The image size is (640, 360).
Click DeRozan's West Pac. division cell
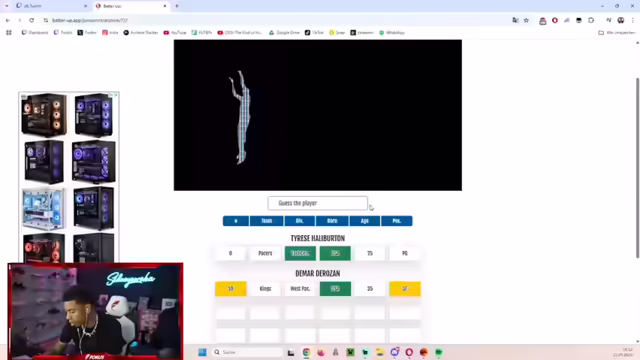tap(300, 289)
